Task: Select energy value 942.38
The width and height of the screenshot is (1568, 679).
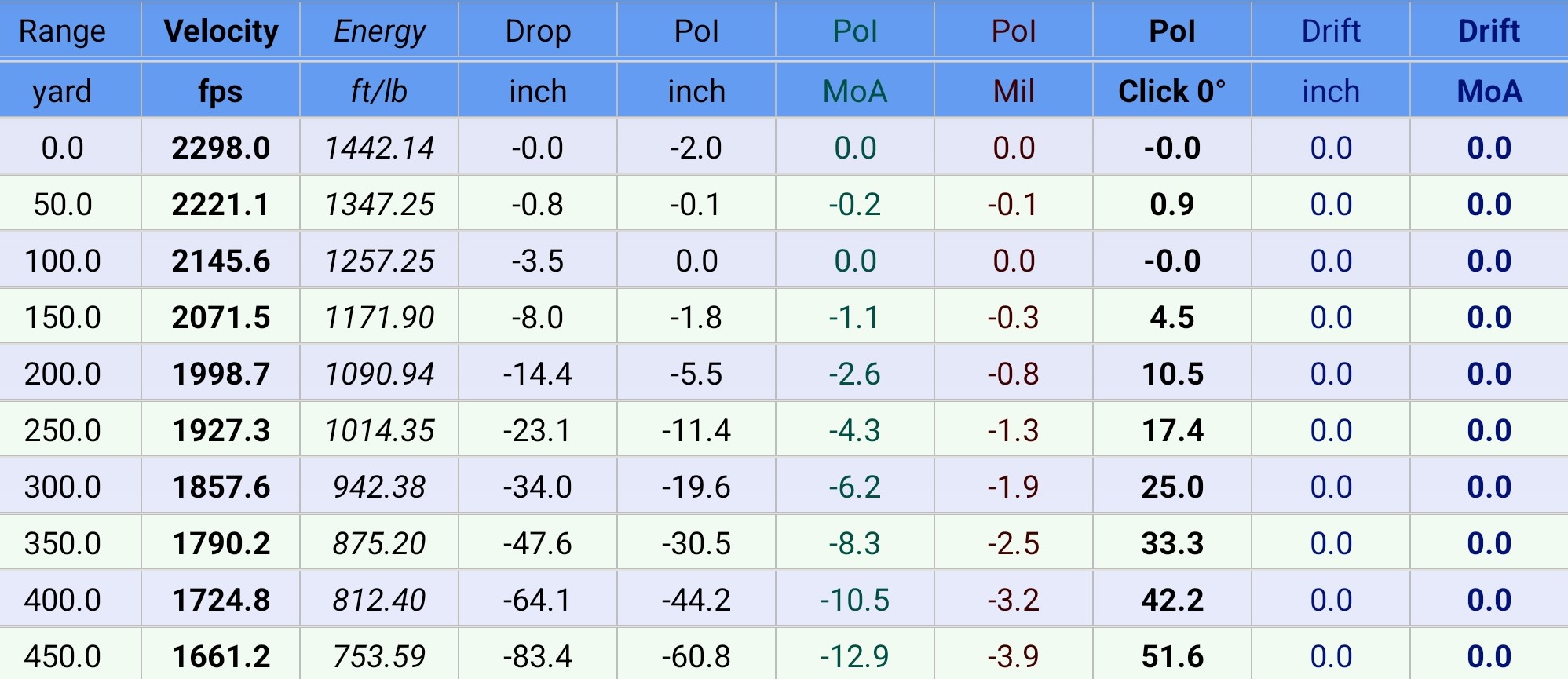Action: pos(379,487)
